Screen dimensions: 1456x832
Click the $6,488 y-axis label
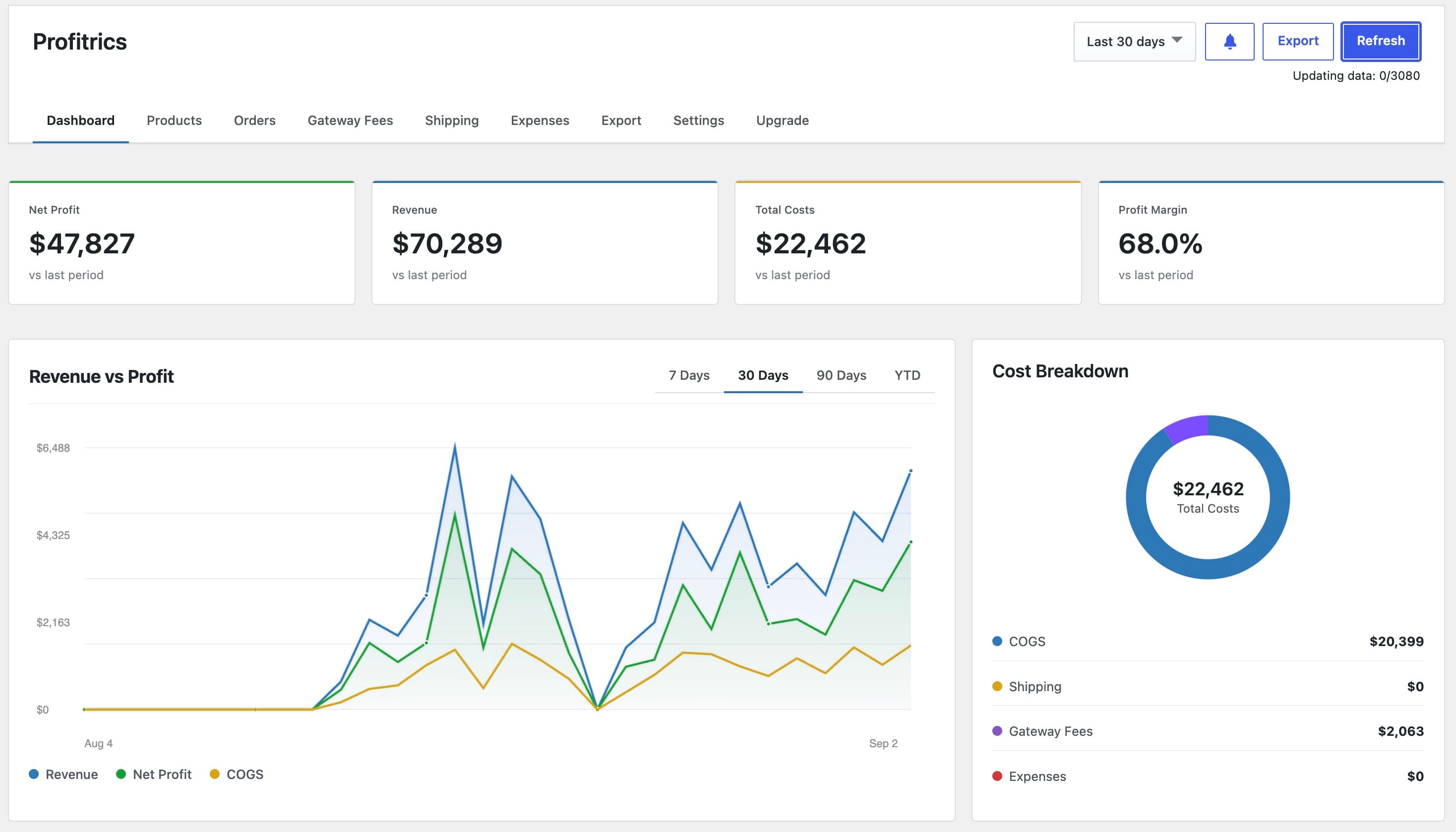(53, 448)
